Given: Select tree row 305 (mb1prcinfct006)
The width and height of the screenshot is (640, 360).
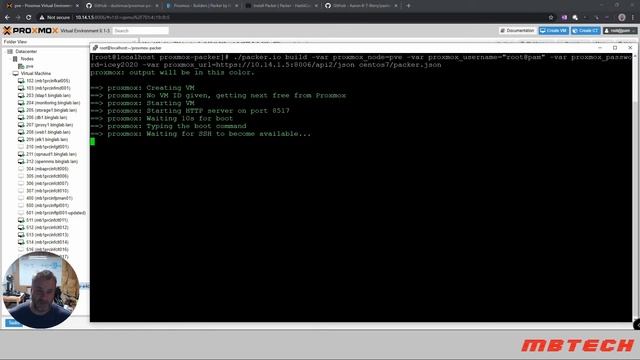Looking at the screenshot, I should point(44,176).
